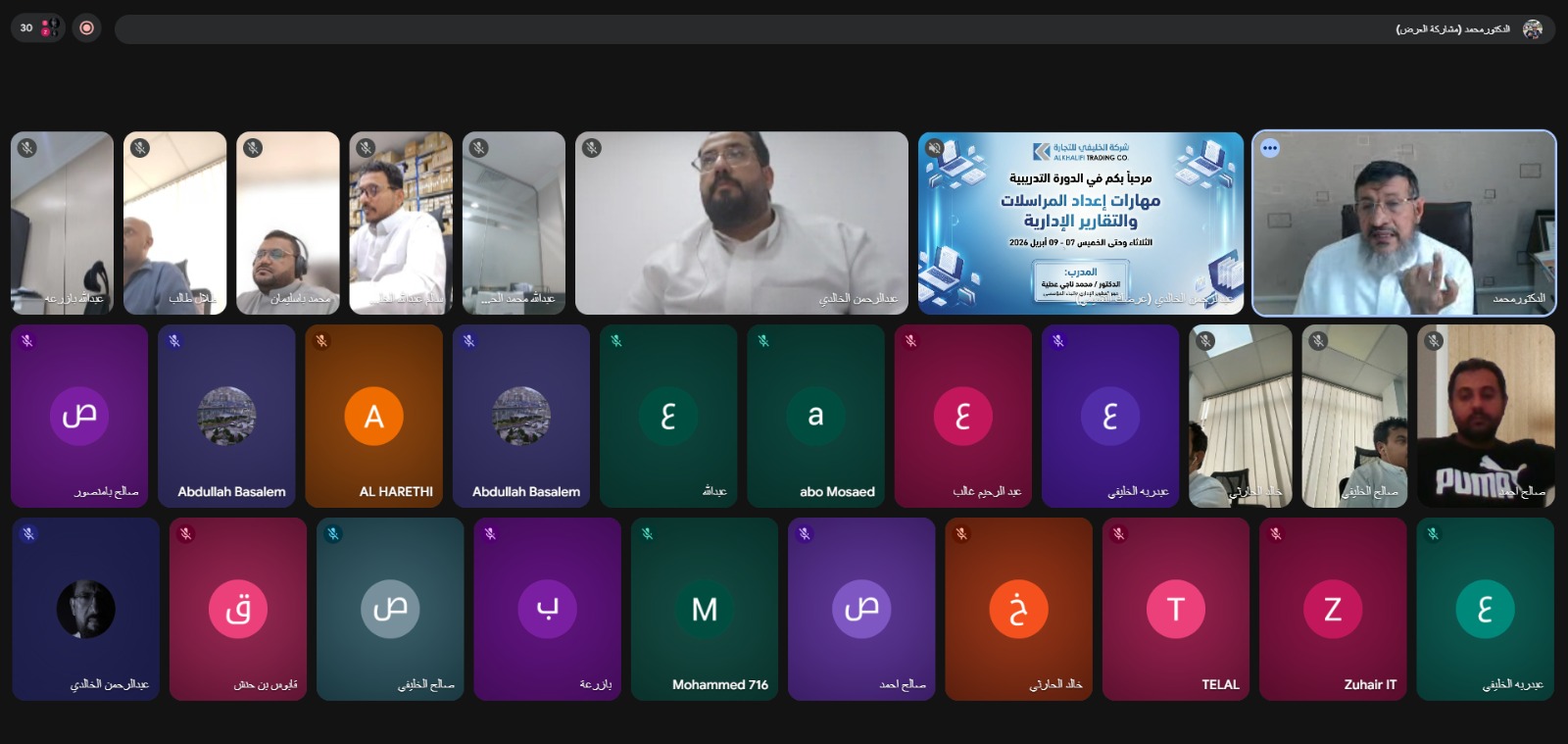Click the muted mic icon on Mohammed 716 tile
Viewport: 1568px width, 744px height.
(x=647, y=534)
